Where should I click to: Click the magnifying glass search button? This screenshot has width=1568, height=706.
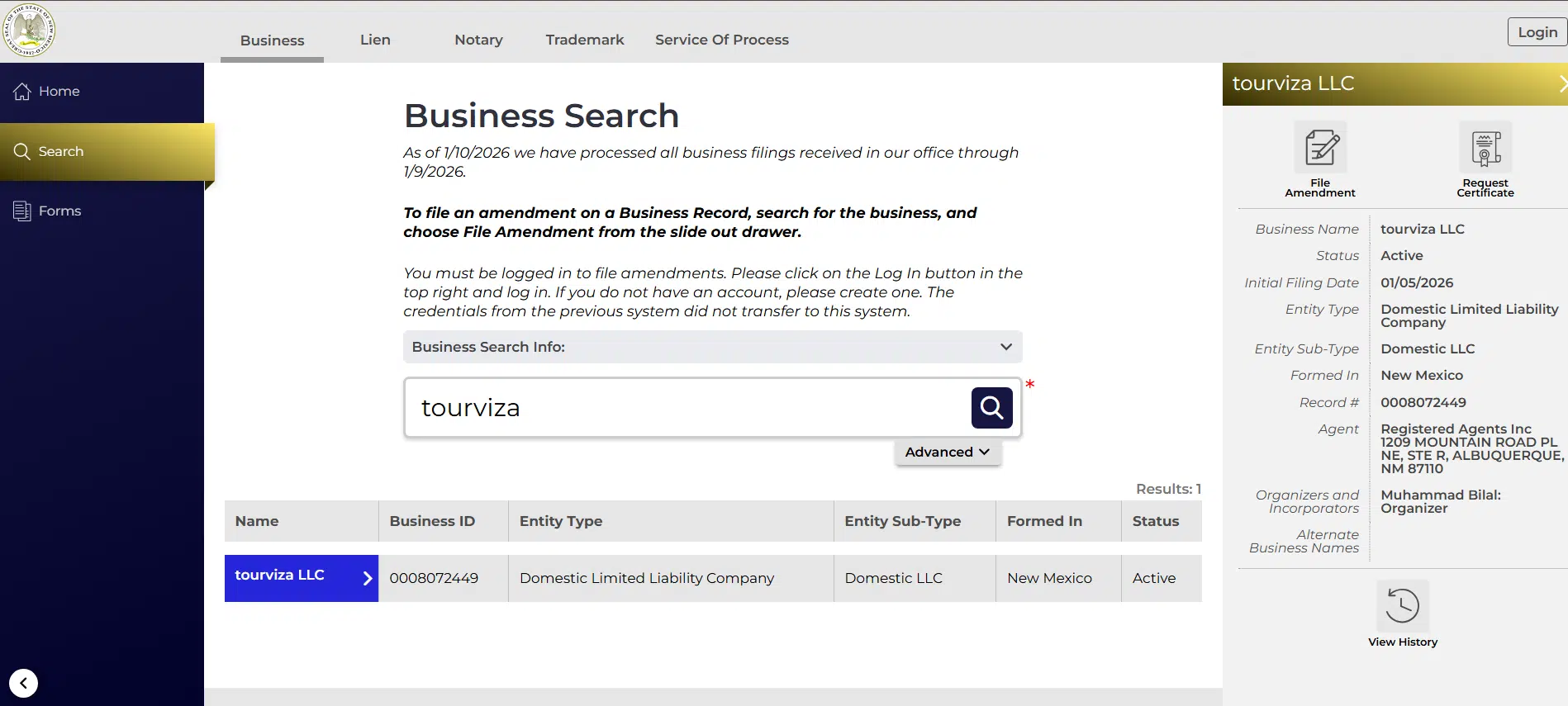[x=991, y=408]
